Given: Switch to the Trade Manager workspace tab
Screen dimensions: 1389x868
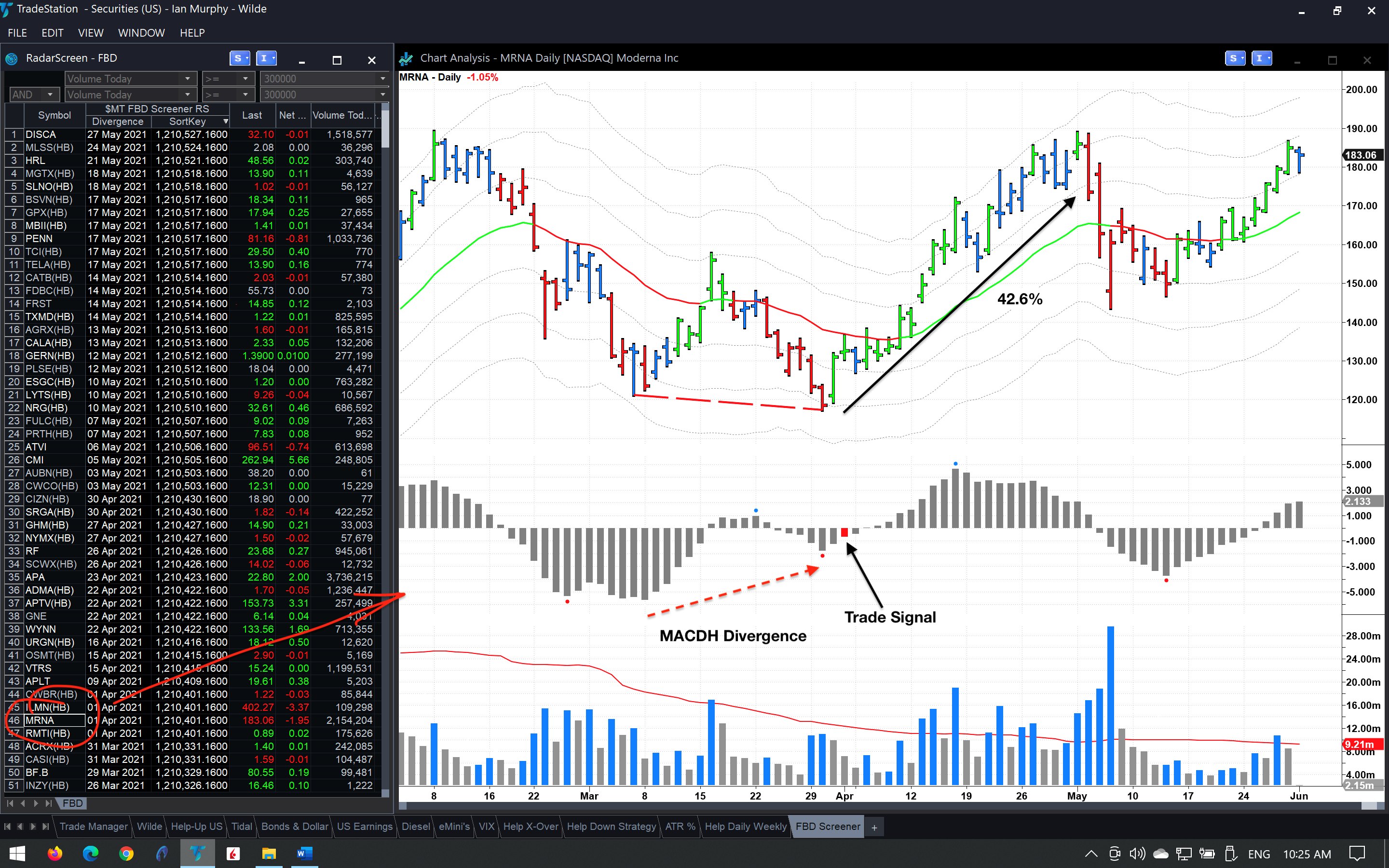Looking at the screenshot, I should (x=93, y=827).
